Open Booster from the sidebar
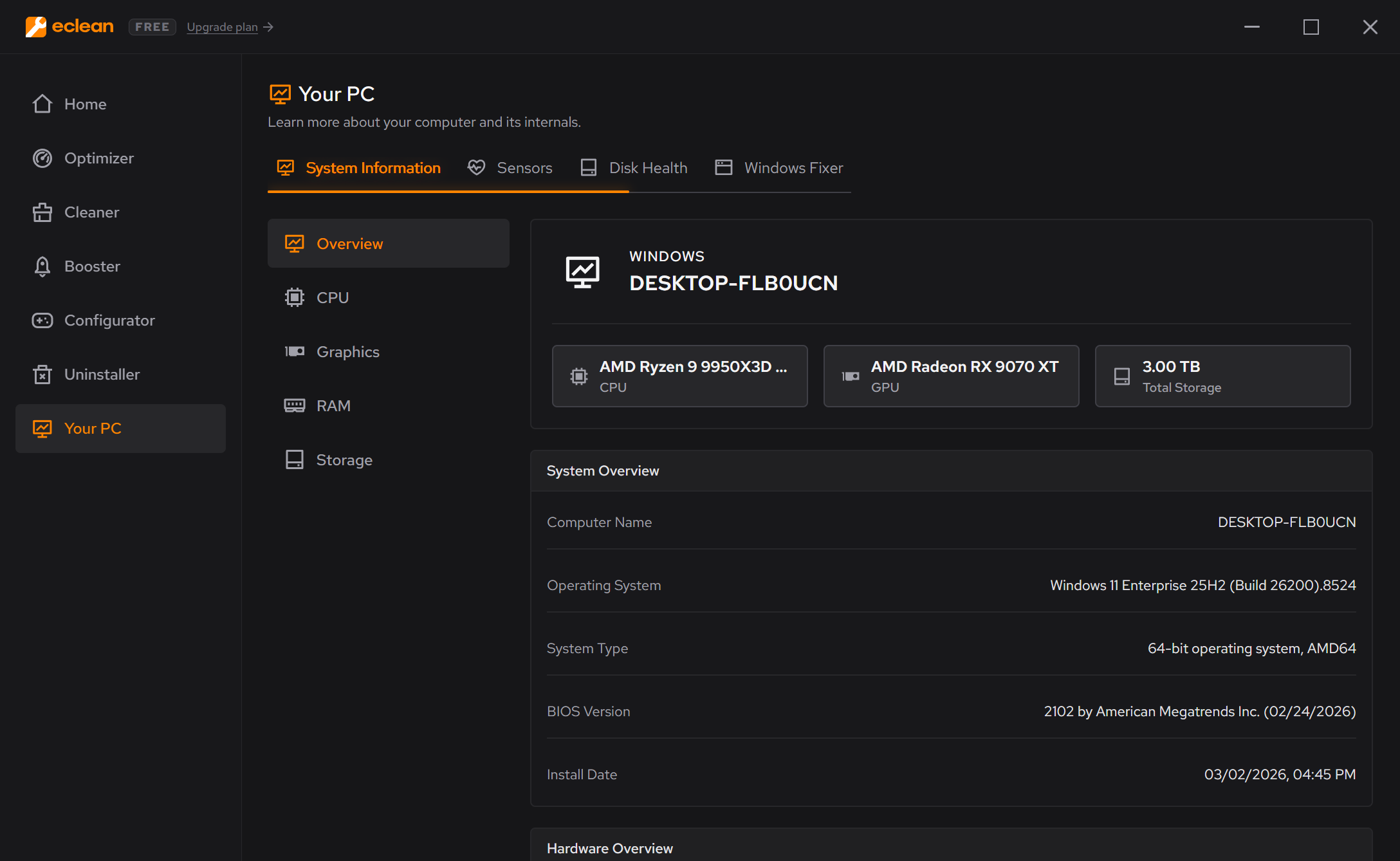This screenshot has height=861, width=1400. [x=121, y=266]
